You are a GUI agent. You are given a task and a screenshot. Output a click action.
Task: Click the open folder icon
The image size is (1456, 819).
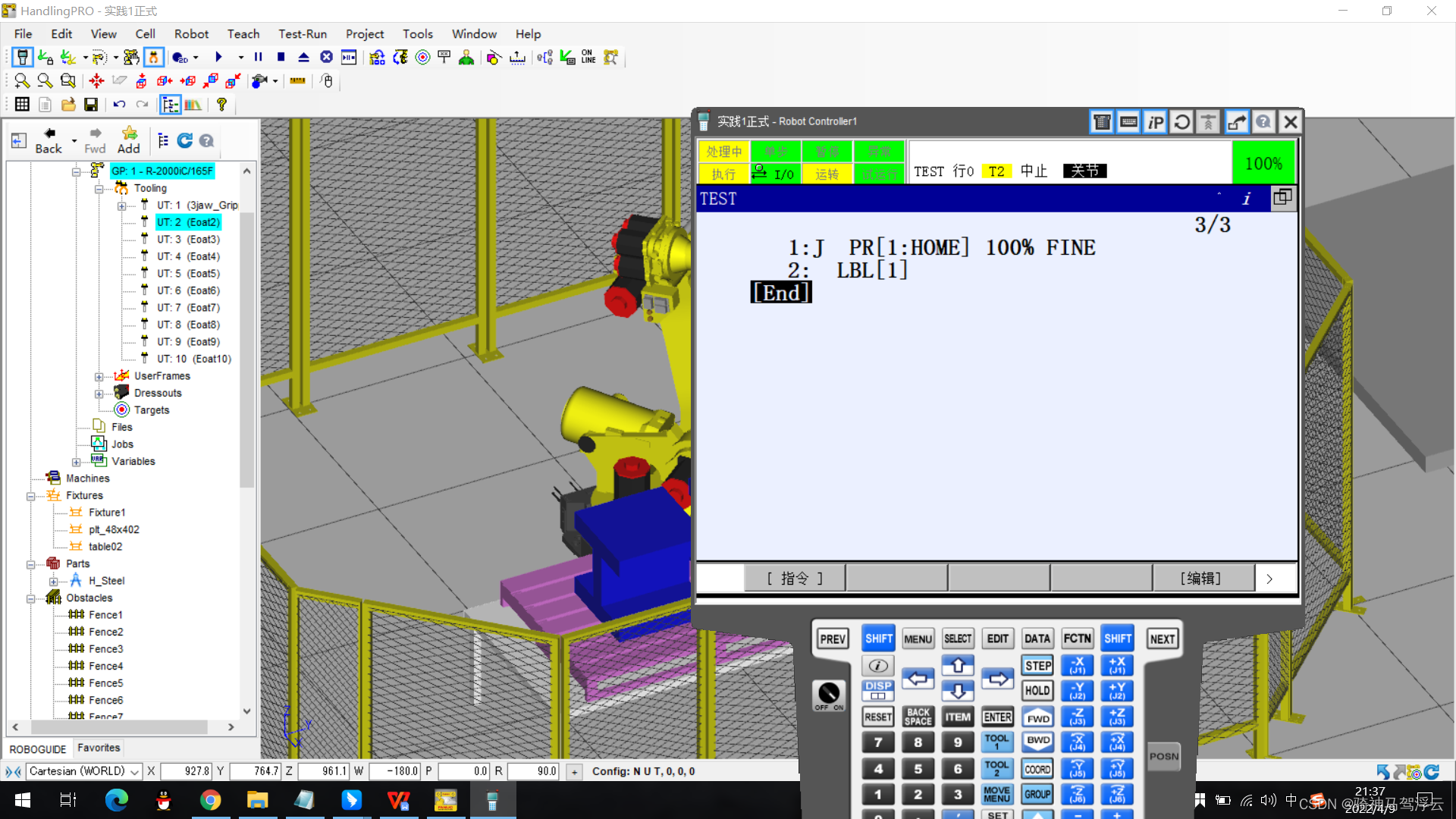pos(68,105)
